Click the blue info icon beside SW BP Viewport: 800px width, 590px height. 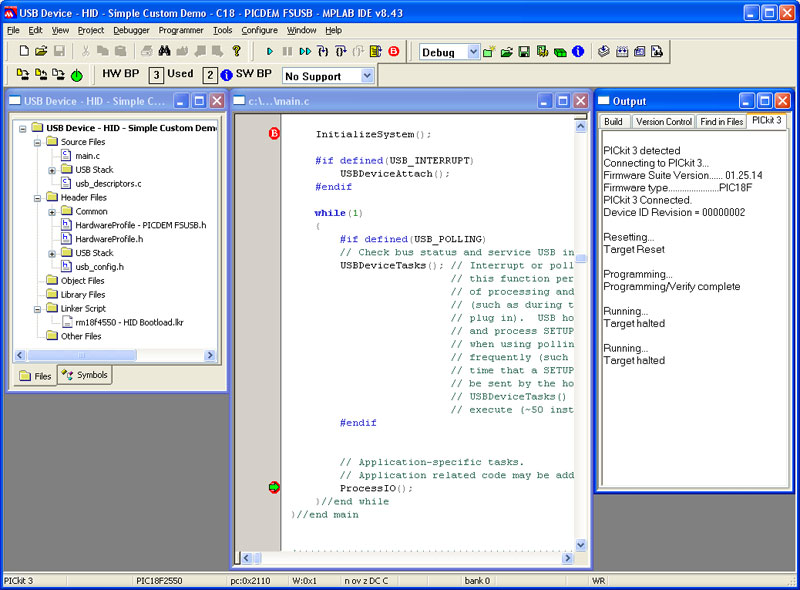pos(226,75)
